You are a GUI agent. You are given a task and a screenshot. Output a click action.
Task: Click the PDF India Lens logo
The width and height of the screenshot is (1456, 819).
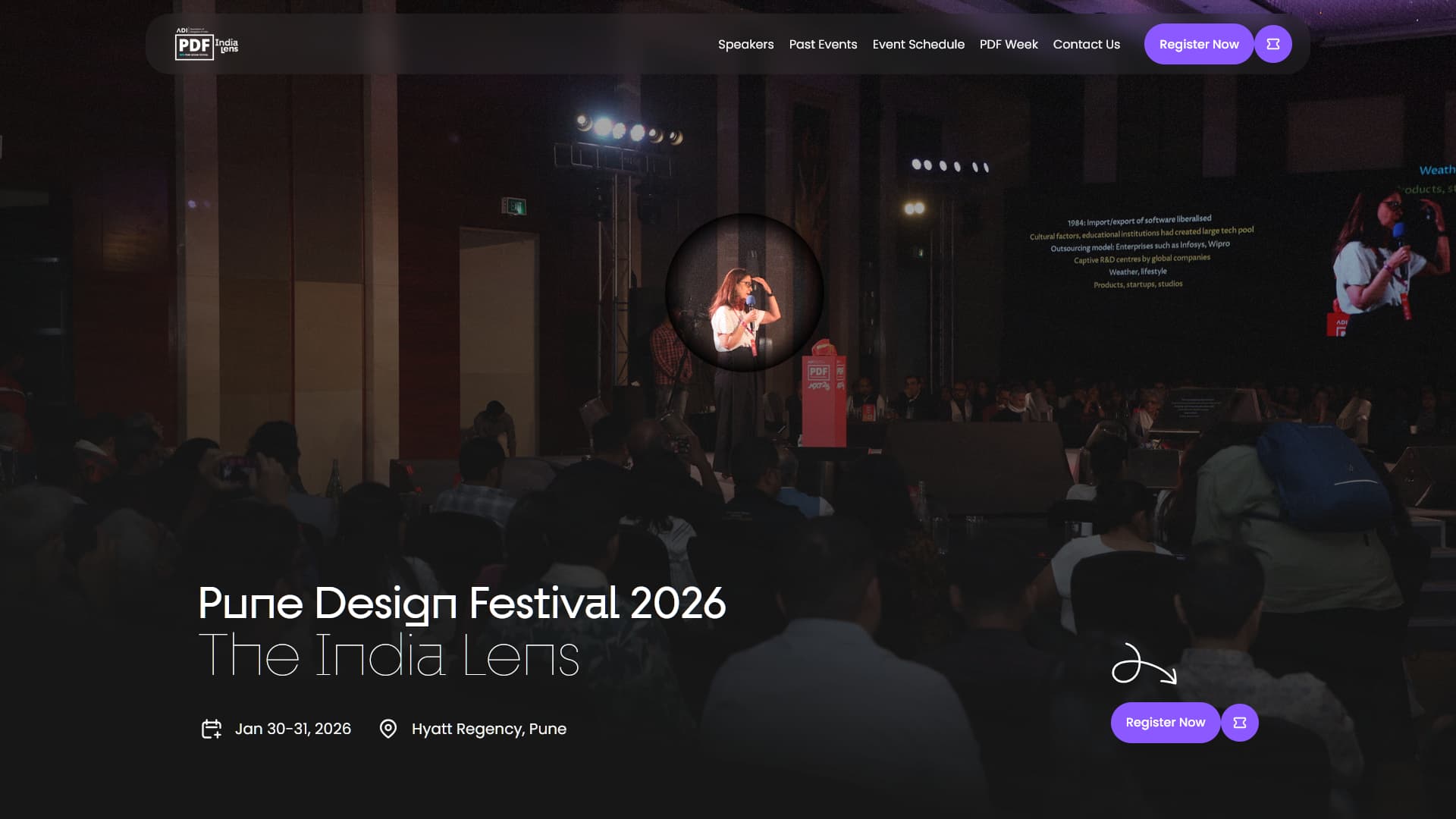206,44
